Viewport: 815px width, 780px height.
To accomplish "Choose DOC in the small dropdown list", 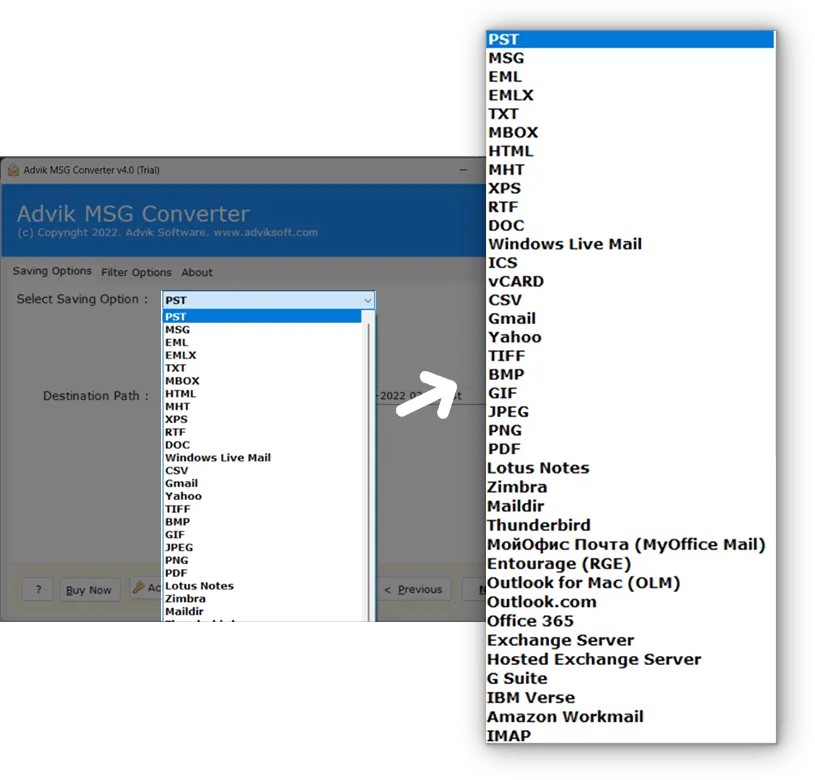I will click(177, 445).
